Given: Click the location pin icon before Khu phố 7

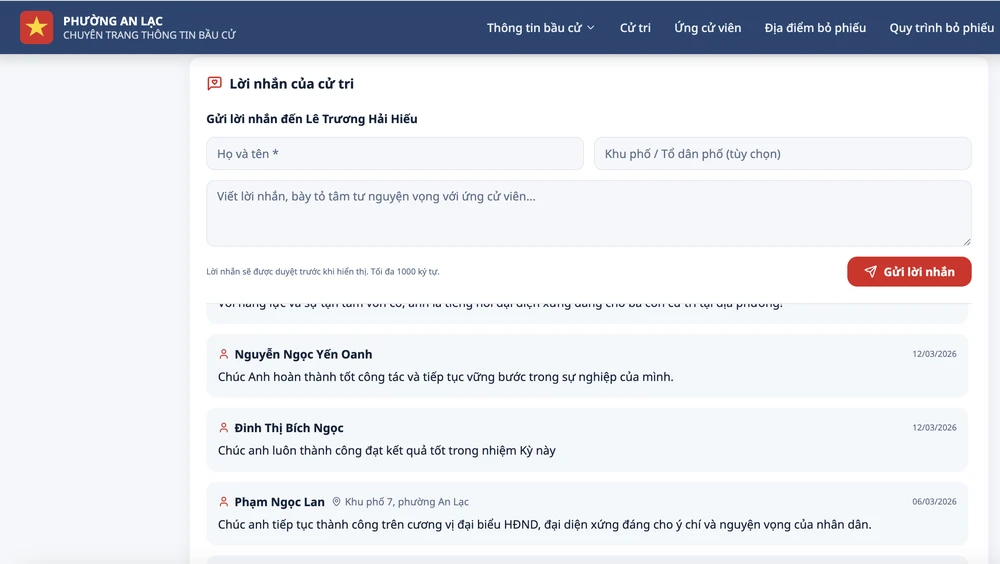Looking at the screenshot, I should (x=337, y=502).
